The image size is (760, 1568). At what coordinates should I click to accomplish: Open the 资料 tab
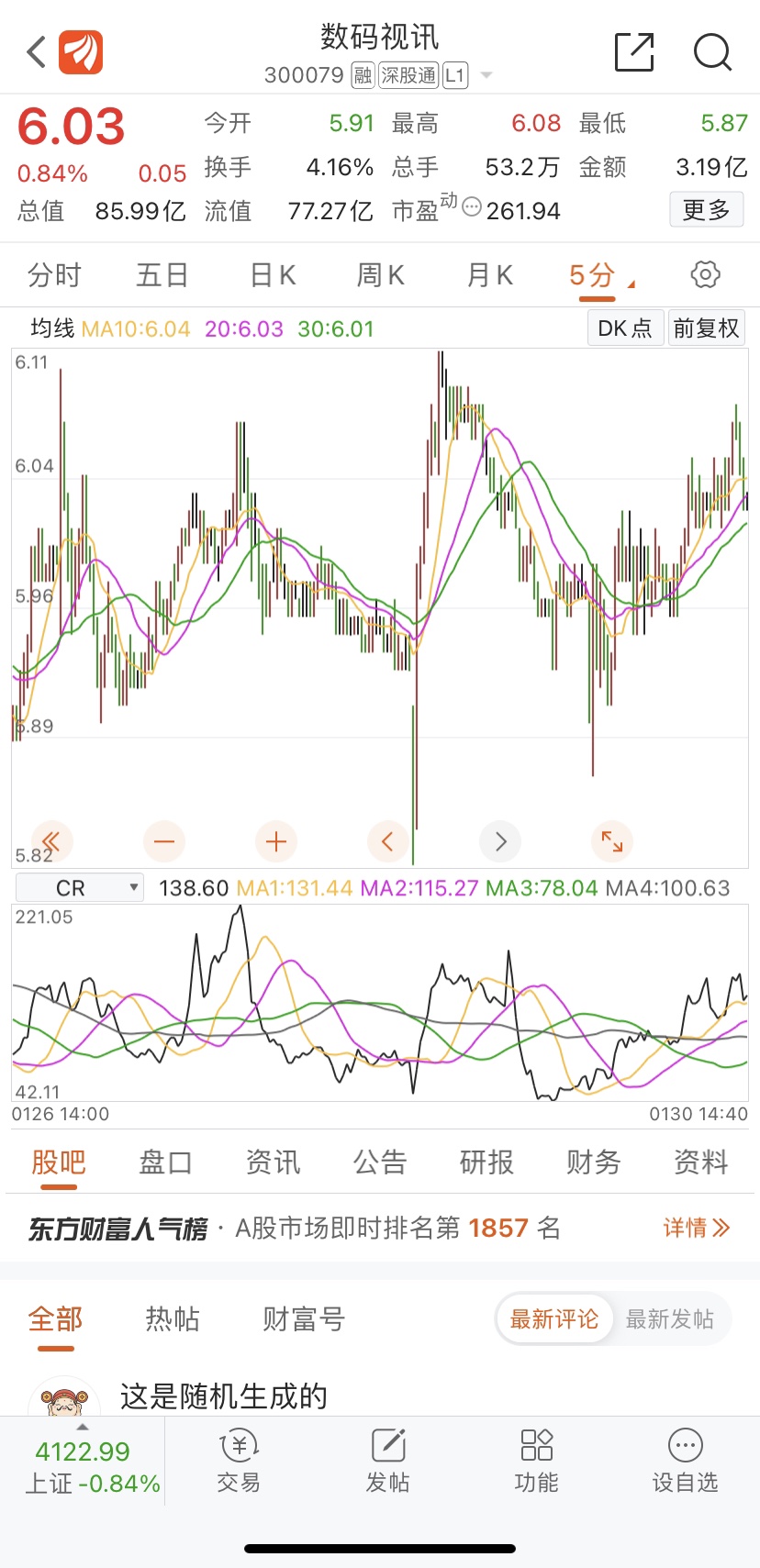tap(701, 1162)
